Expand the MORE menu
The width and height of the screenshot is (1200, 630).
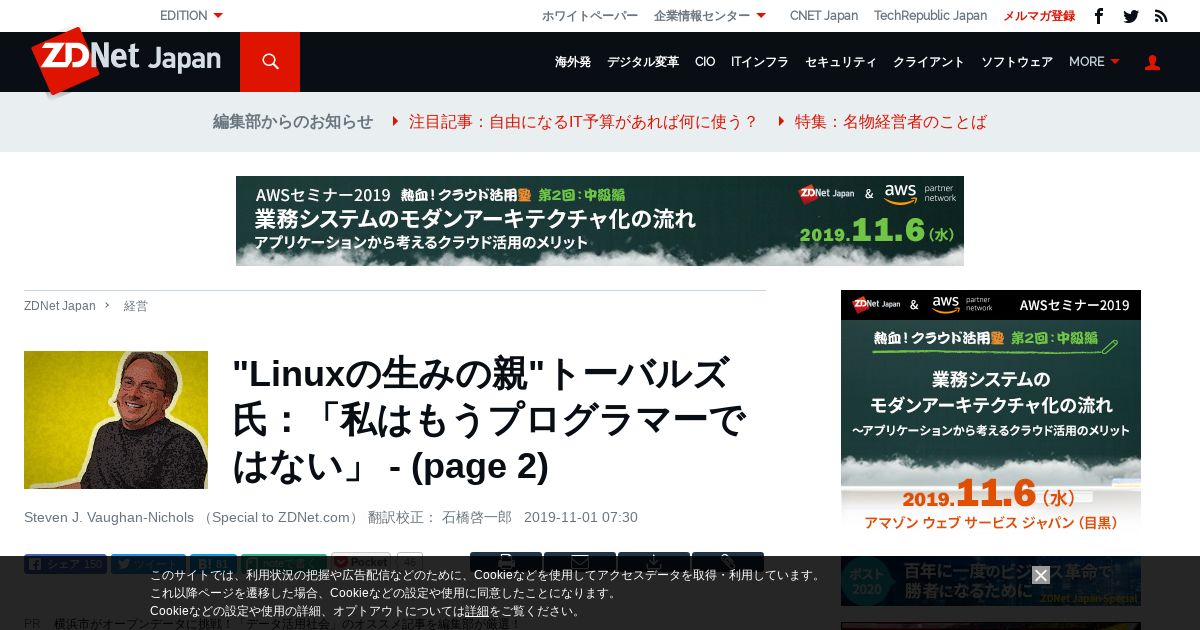pos(1094,62)
